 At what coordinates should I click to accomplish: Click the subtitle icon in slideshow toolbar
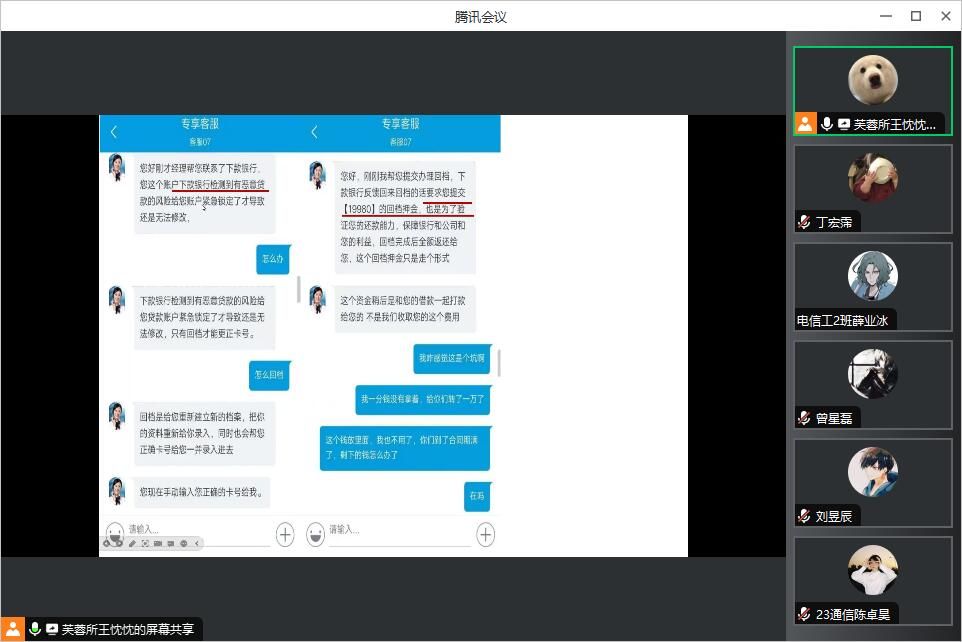coord(171,544)
